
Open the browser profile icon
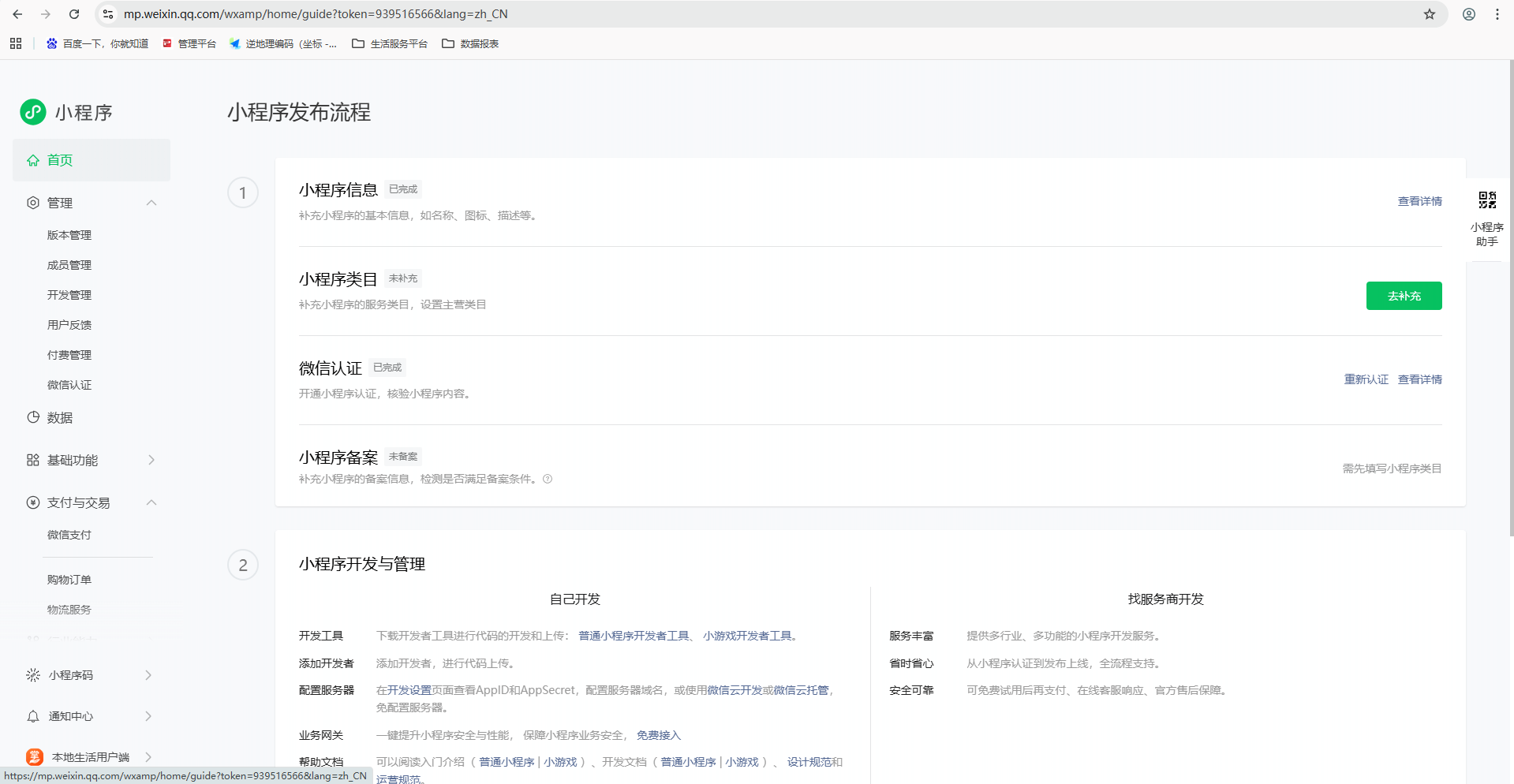(1469, 14)
